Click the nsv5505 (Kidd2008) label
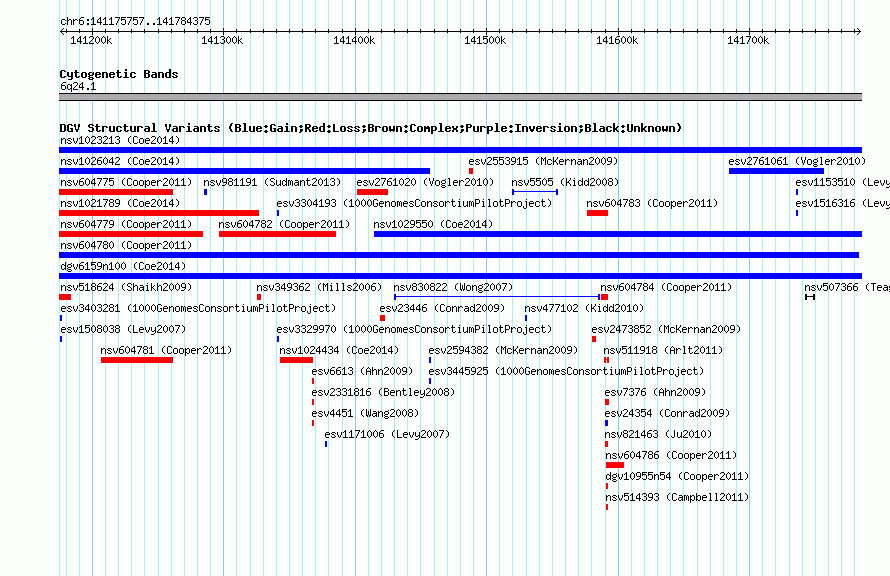 (x=565, y=182)
